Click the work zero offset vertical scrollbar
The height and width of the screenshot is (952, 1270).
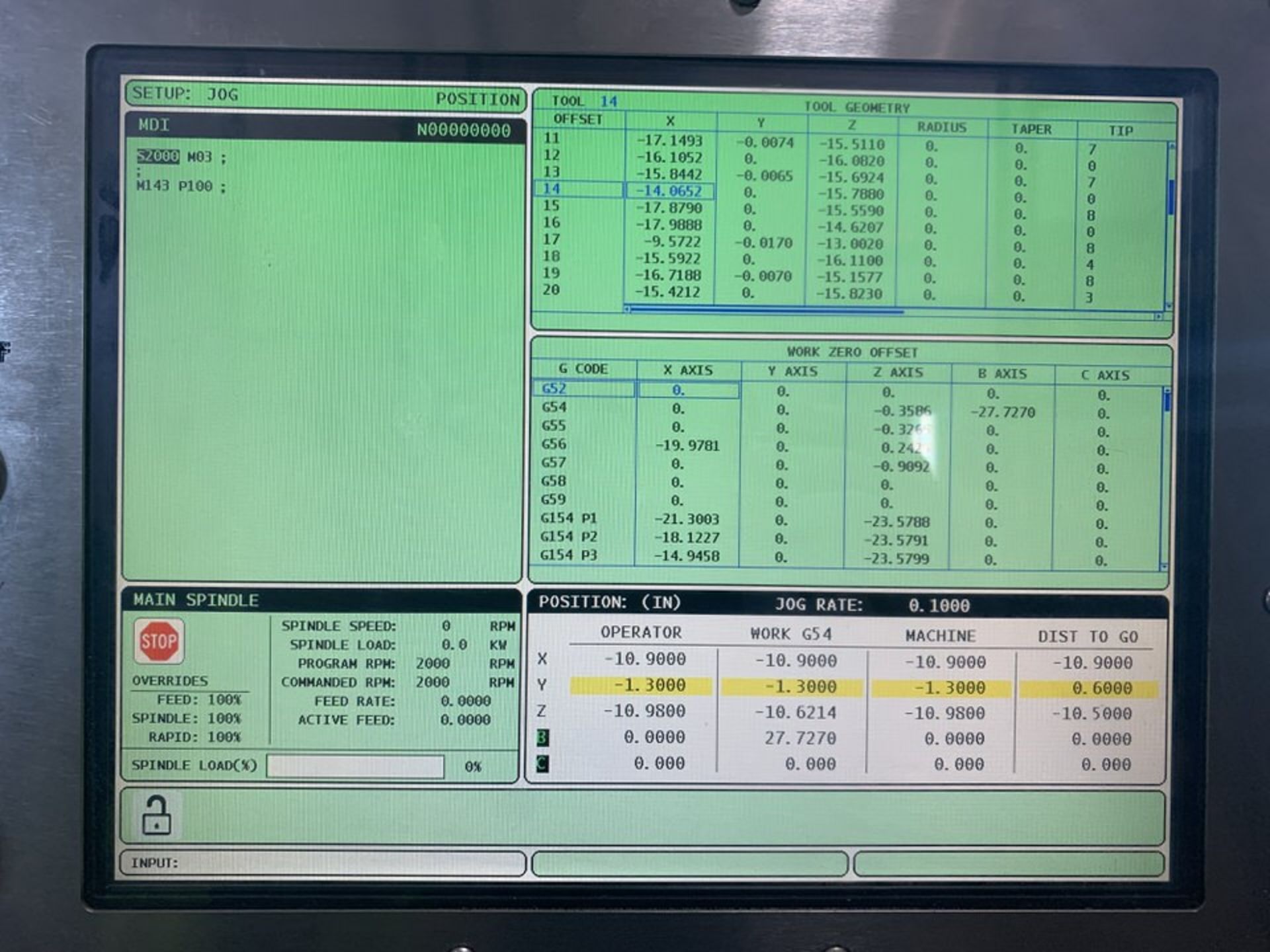click(1165, 479)
